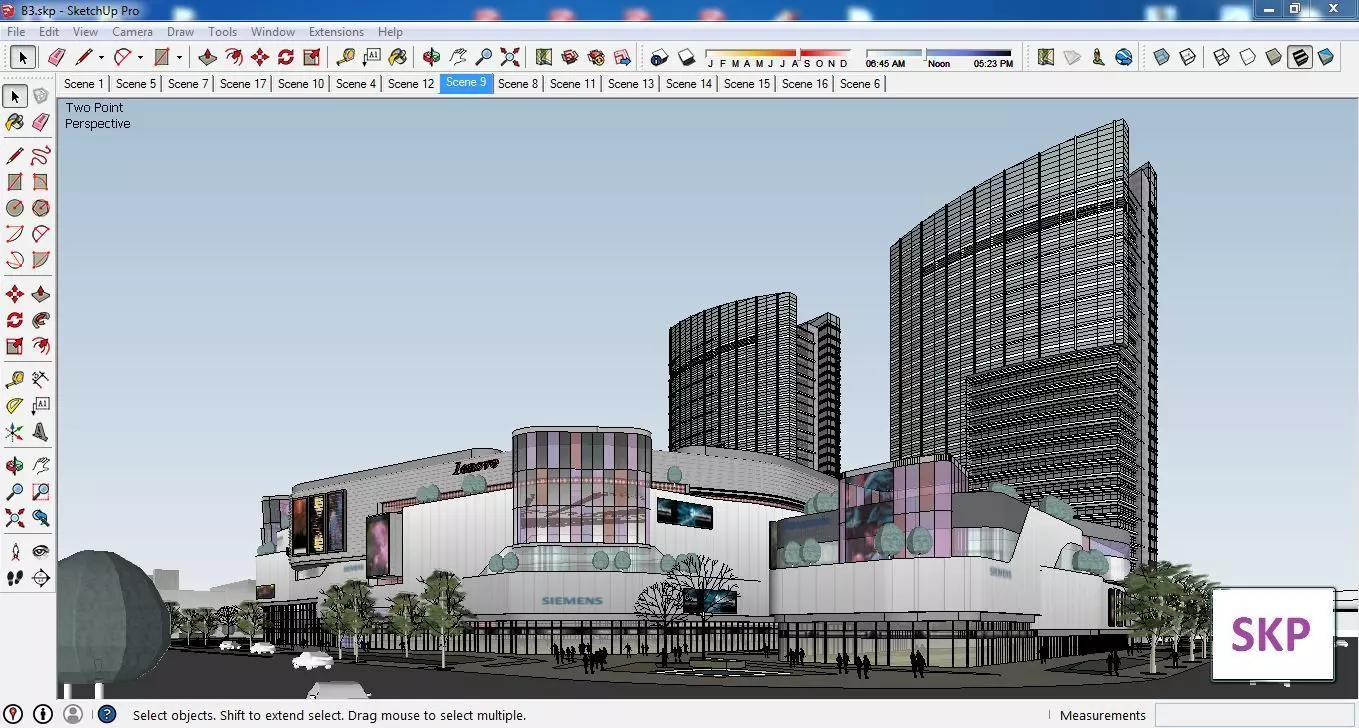Expand the Arc tool dropdown arrow
This screenshot has width=1359, height=728.
click(x=140, y=58)
